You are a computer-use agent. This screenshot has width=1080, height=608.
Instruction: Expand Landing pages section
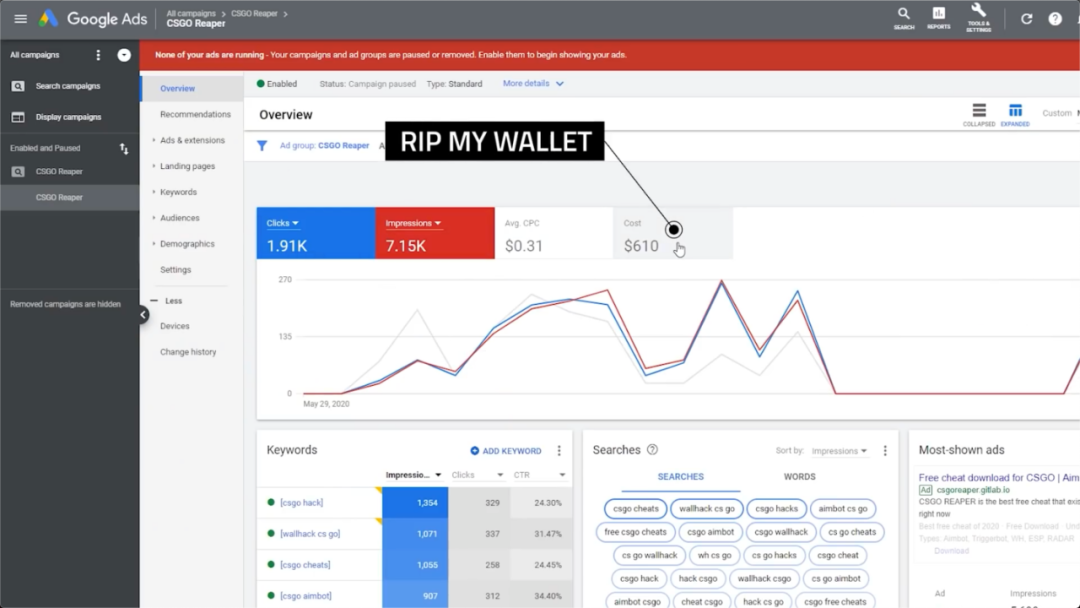coord(187,167)
